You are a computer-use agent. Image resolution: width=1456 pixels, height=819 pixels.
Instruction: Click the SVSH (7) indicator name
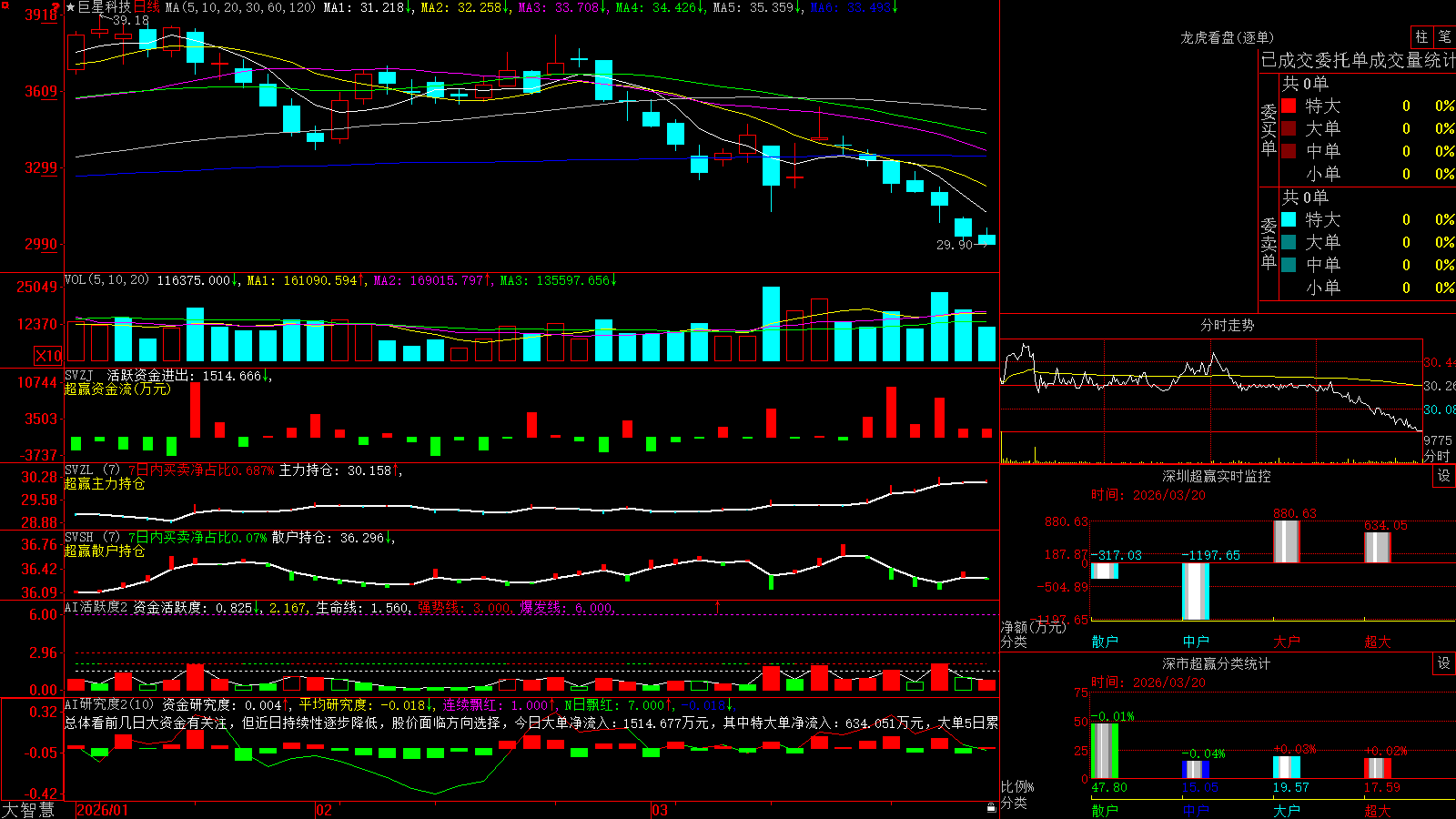click(x=93, y=537)
